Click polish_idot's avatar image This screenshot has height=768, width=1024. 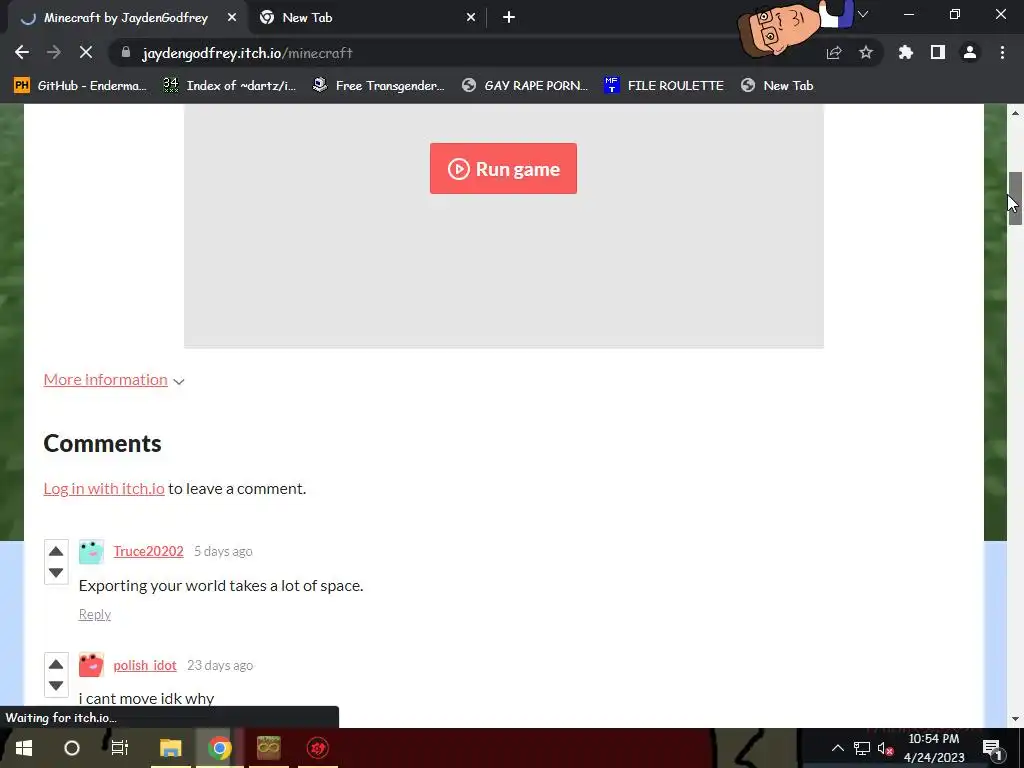[x=91, y=665]
